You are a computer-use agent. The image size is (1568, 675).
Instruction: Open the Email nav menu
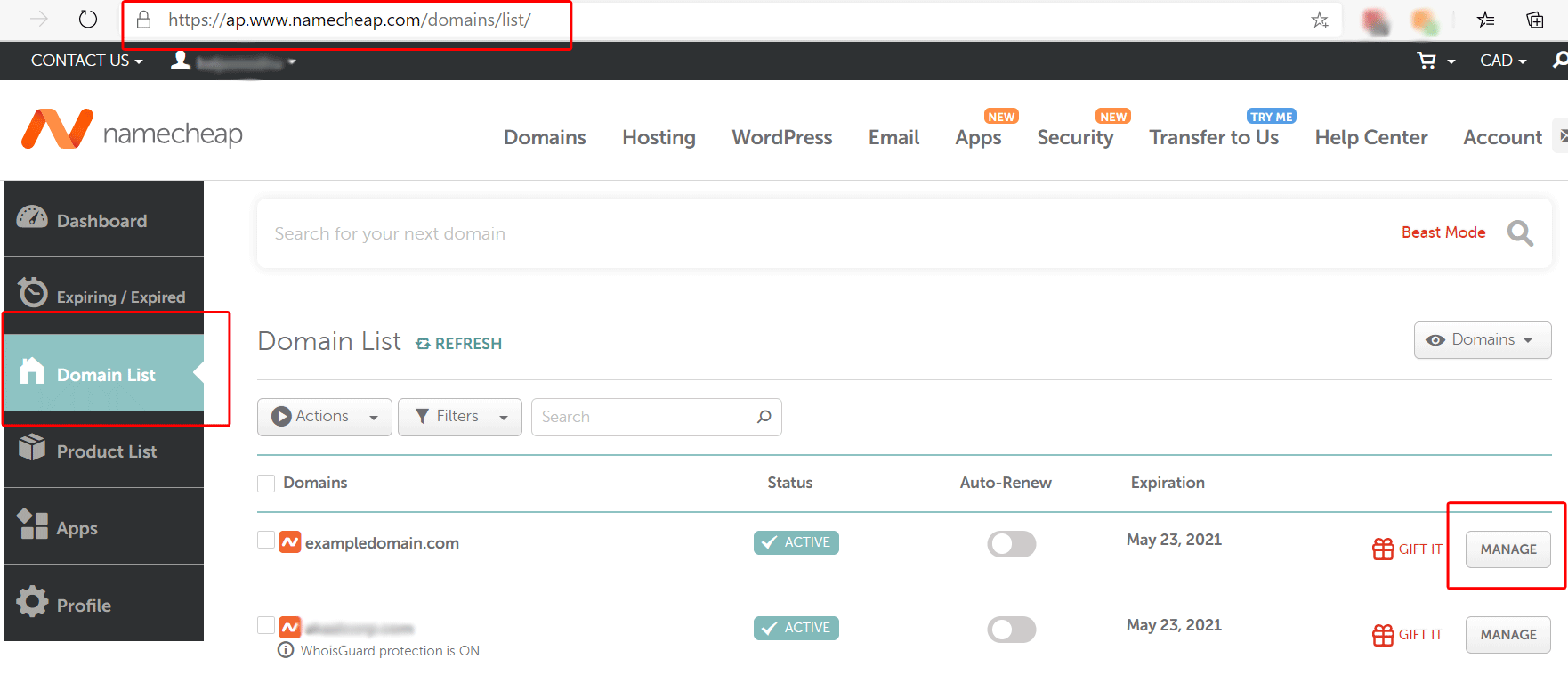click(x=893, y=137)
